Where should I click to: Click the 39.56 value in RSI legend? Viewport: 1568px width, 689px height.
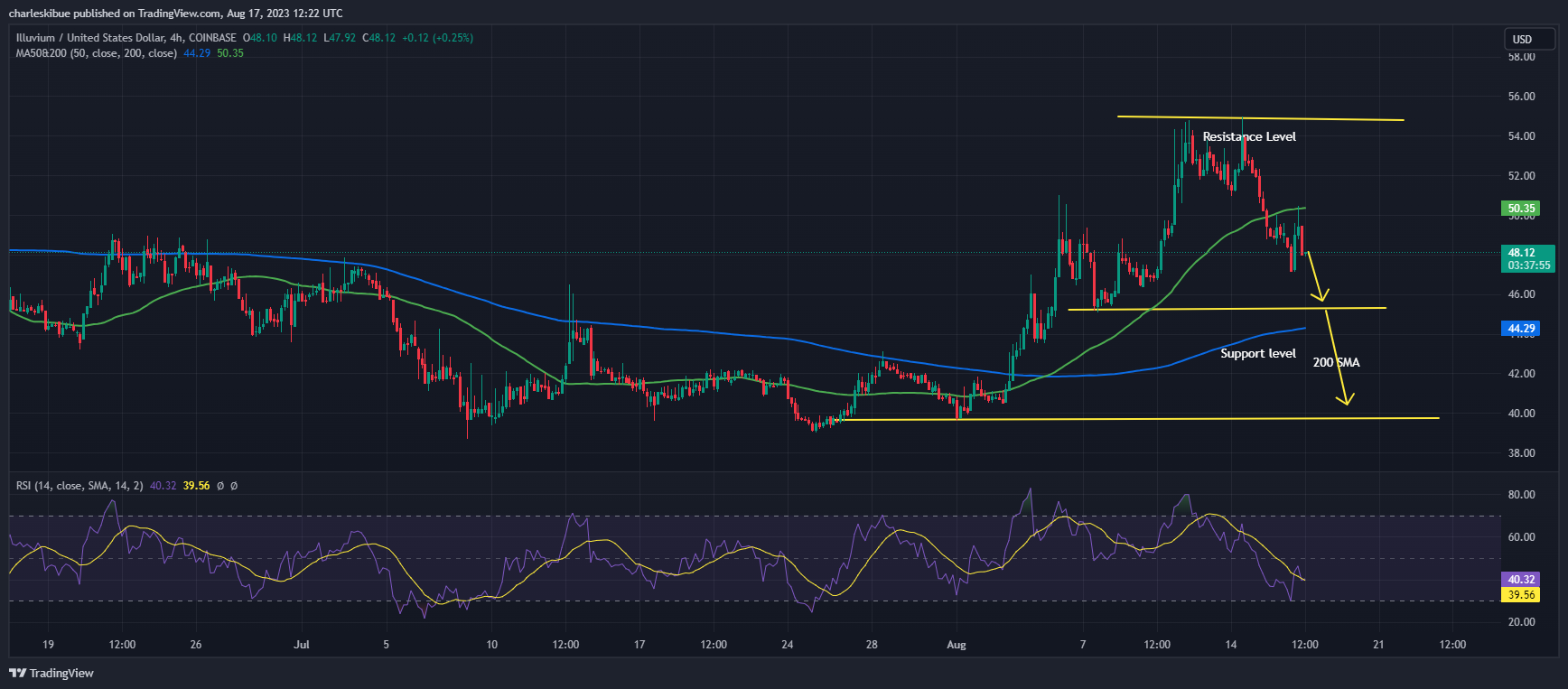196,486
